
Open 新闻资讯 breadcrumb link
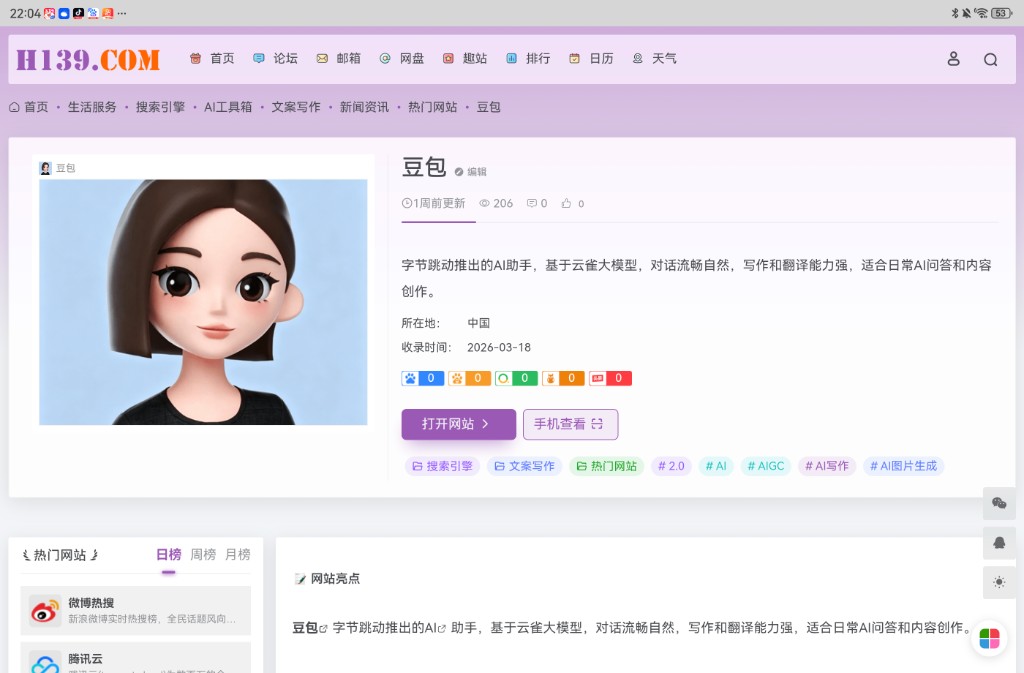coord(364,107)
